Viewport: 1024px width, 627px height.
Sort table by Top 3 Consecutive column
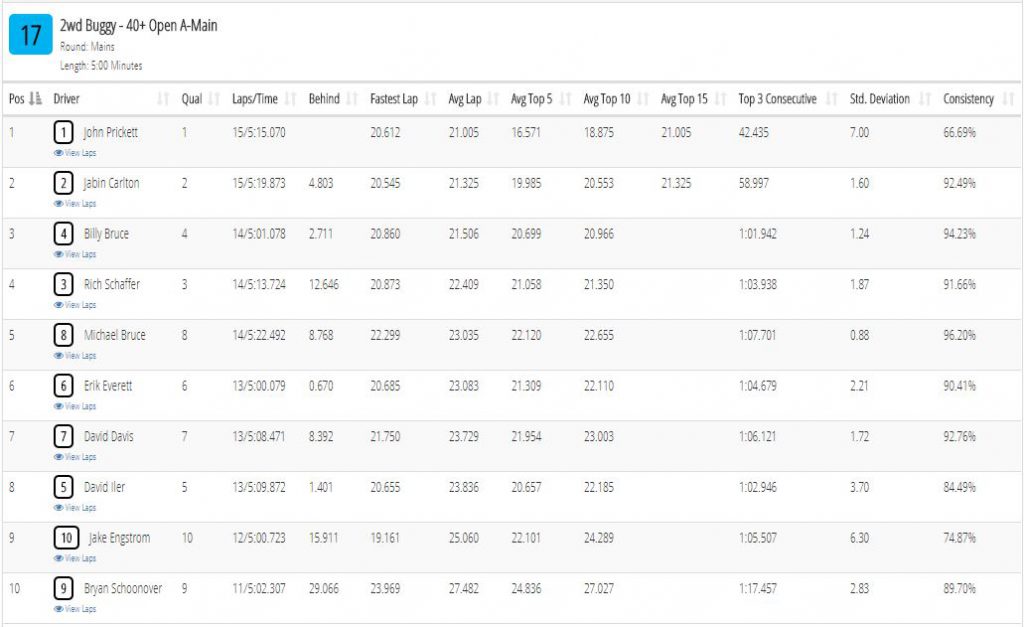[832, 99]
